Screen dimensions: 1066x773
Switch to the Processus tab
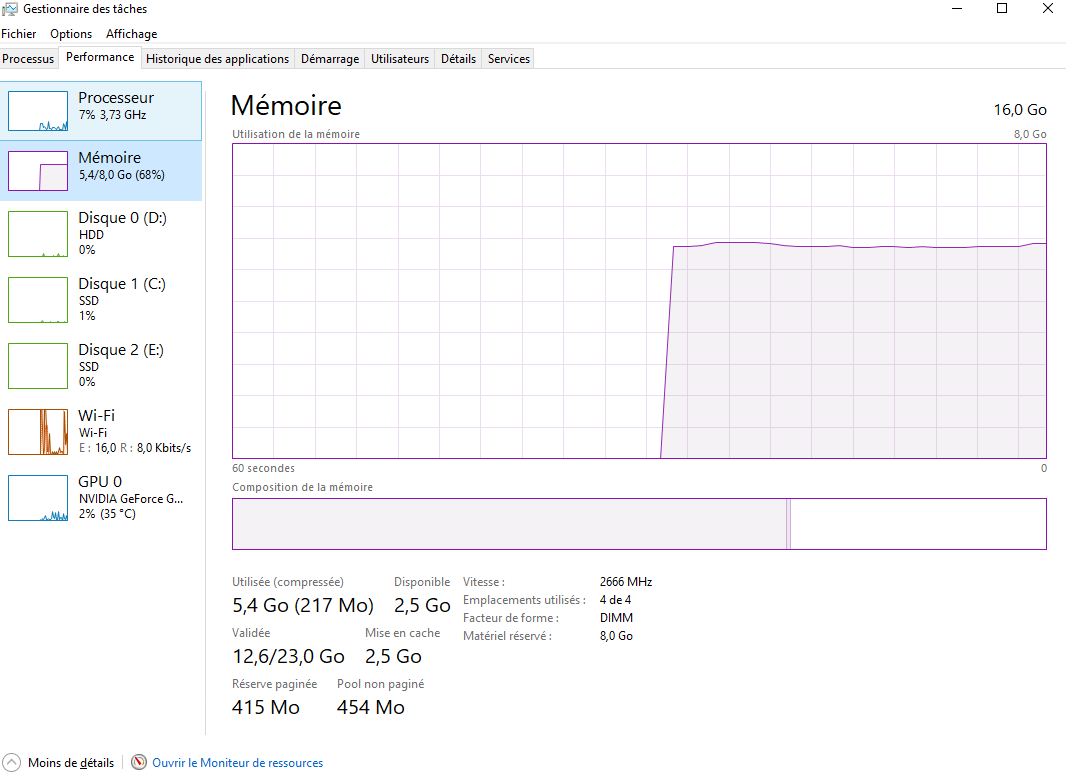tap(28, 58)
